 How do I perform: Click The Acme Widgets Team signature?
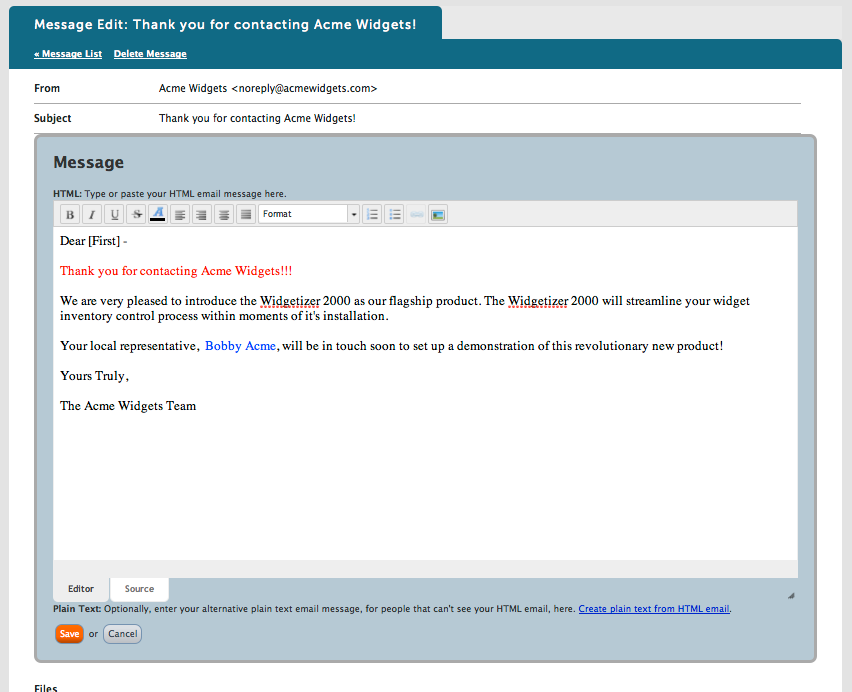point(128,406)
